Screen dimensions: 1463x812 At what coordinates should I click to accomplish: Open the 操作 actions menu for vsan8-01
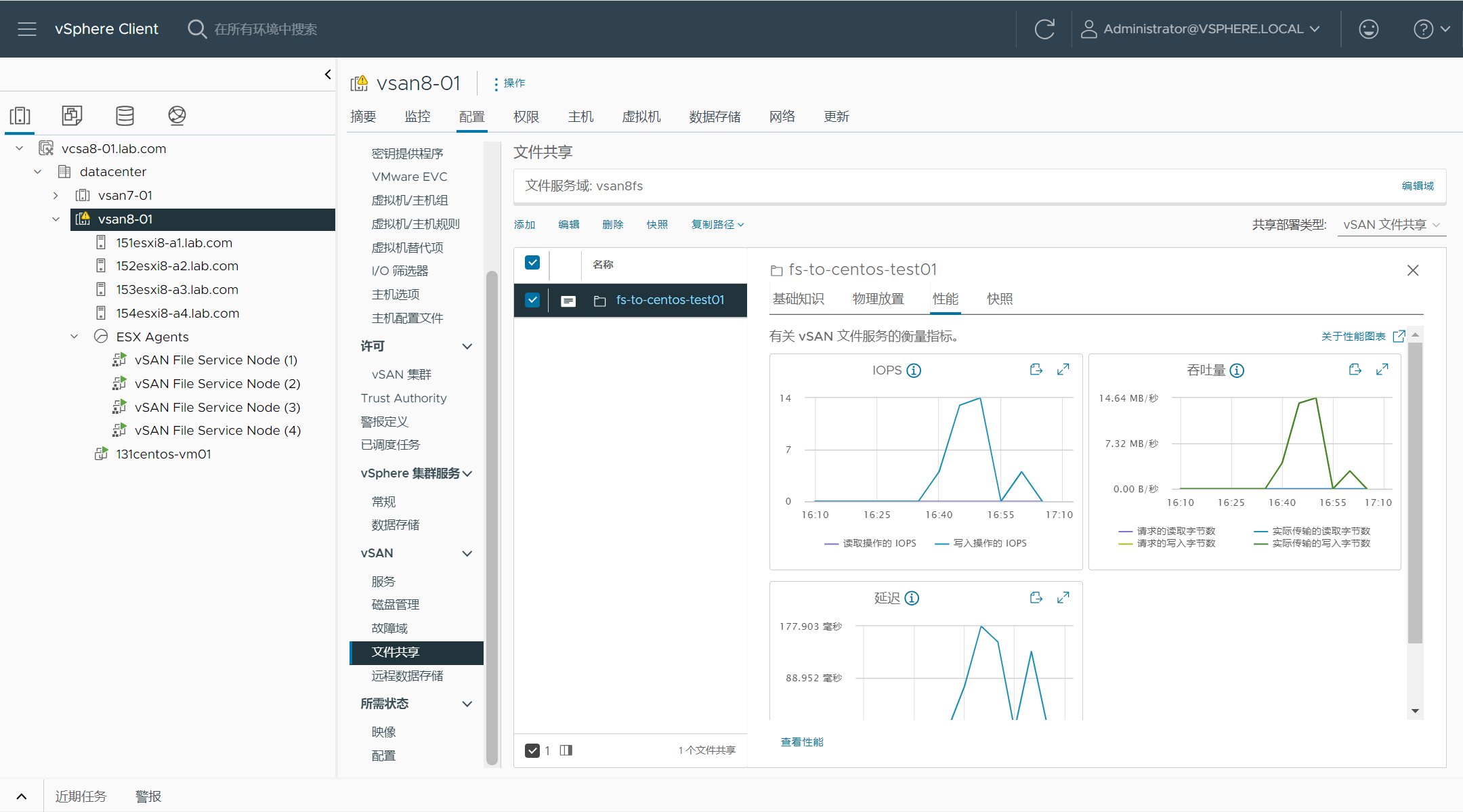click(510, 83)
